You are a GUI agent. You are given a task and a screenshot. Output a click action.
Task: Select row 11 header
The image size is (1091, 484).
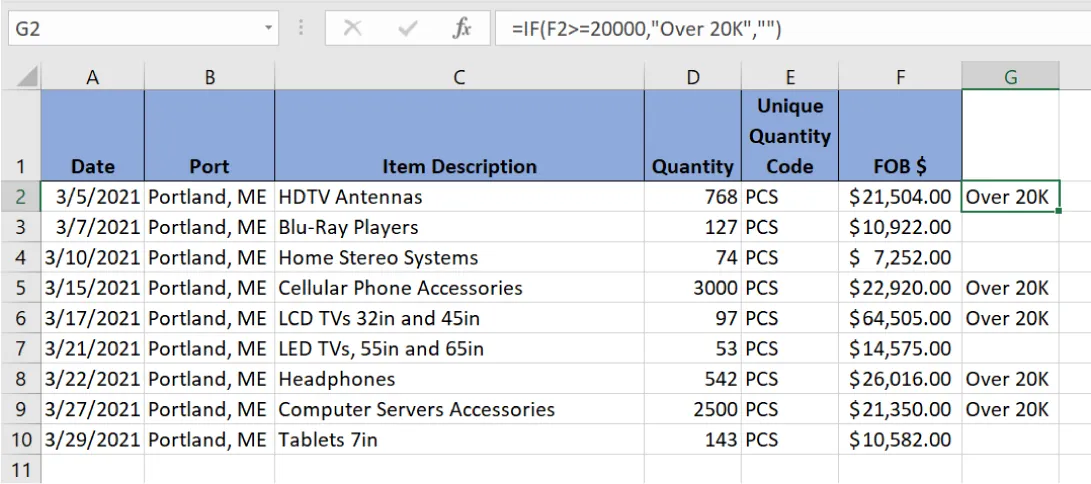(21, 469)
